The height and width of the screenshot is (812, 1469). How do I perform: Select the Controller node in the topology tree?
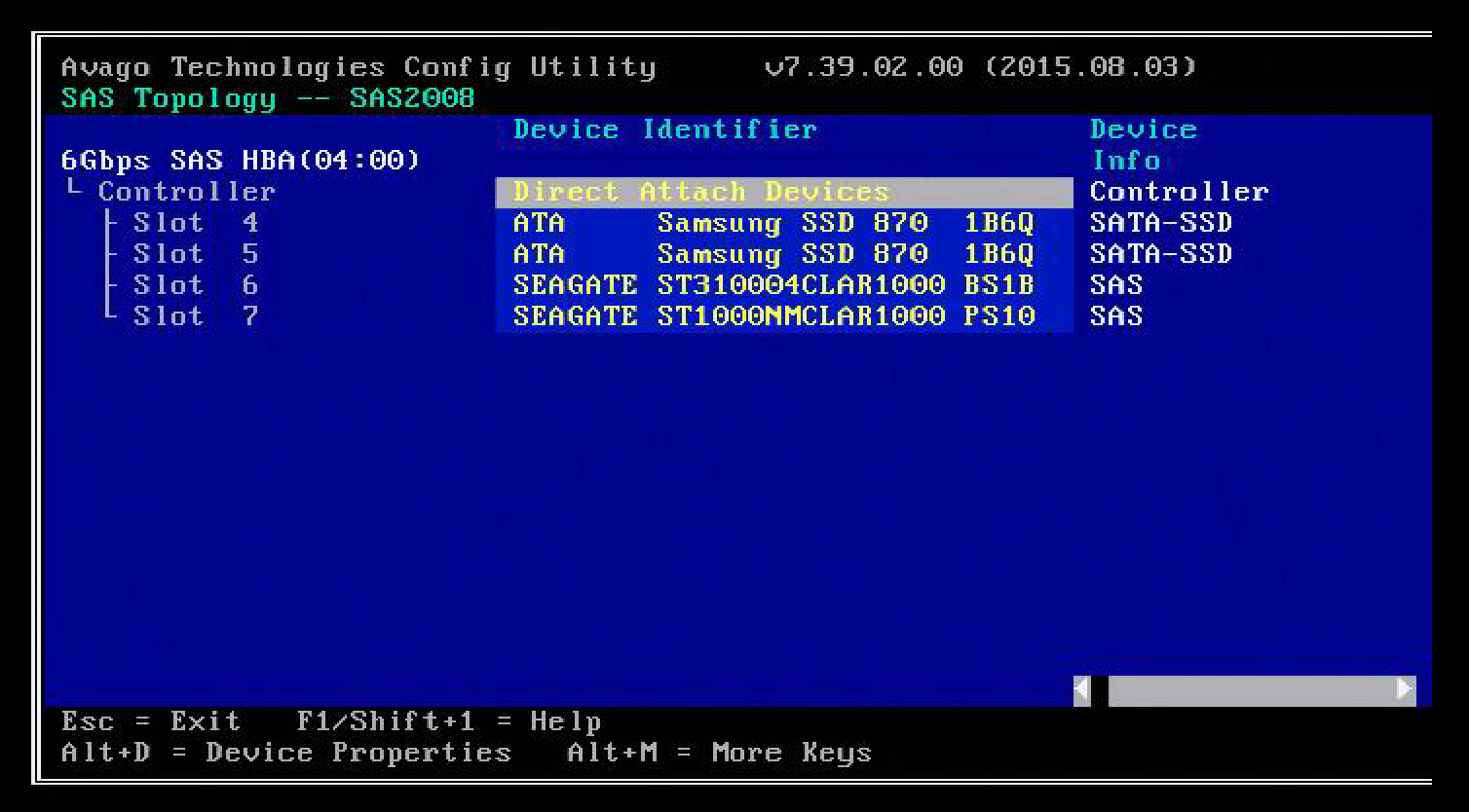[186, 192]
